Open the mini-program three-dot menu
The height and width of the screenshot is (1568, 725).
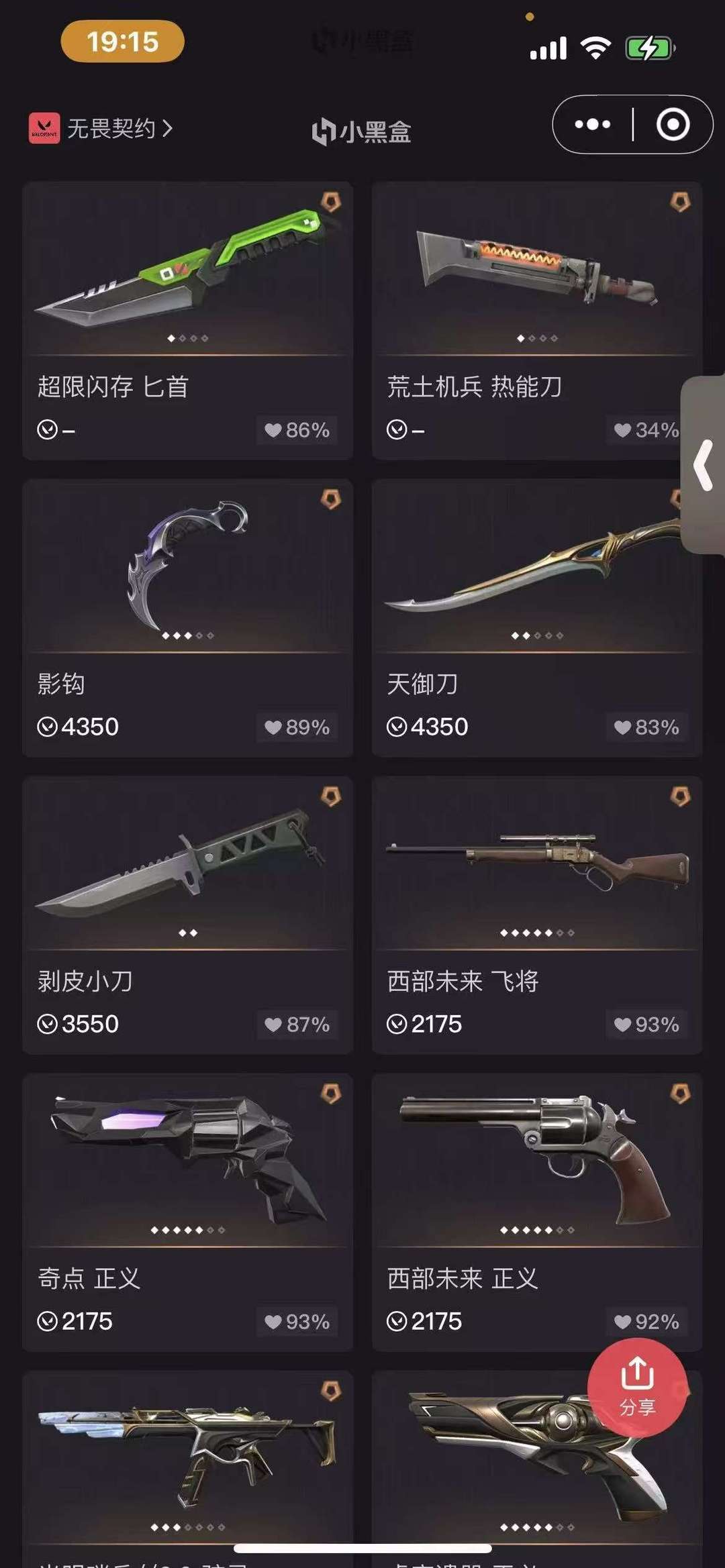click(593, 124)
